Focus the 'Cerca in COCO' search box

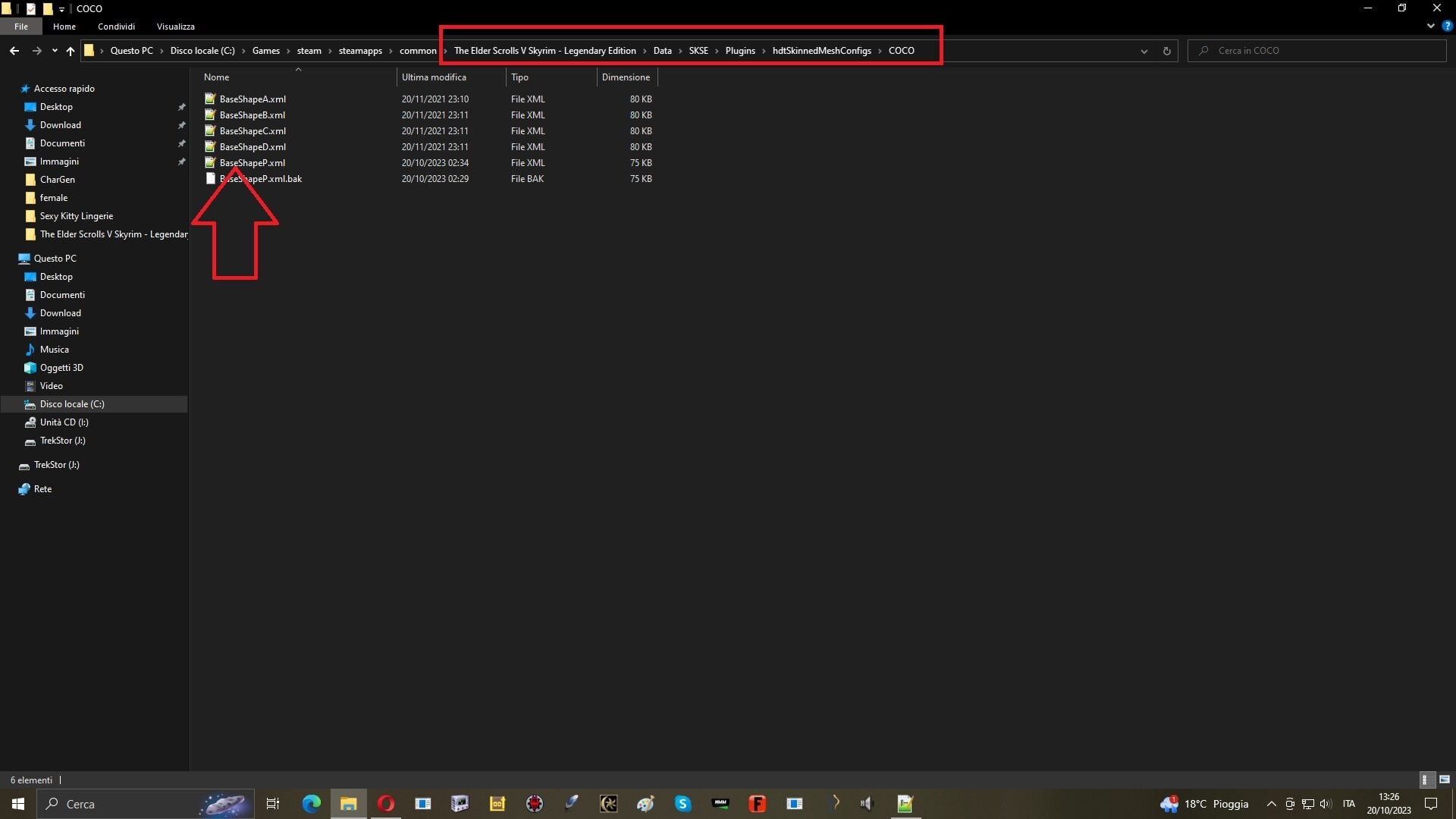[1317, 51]
